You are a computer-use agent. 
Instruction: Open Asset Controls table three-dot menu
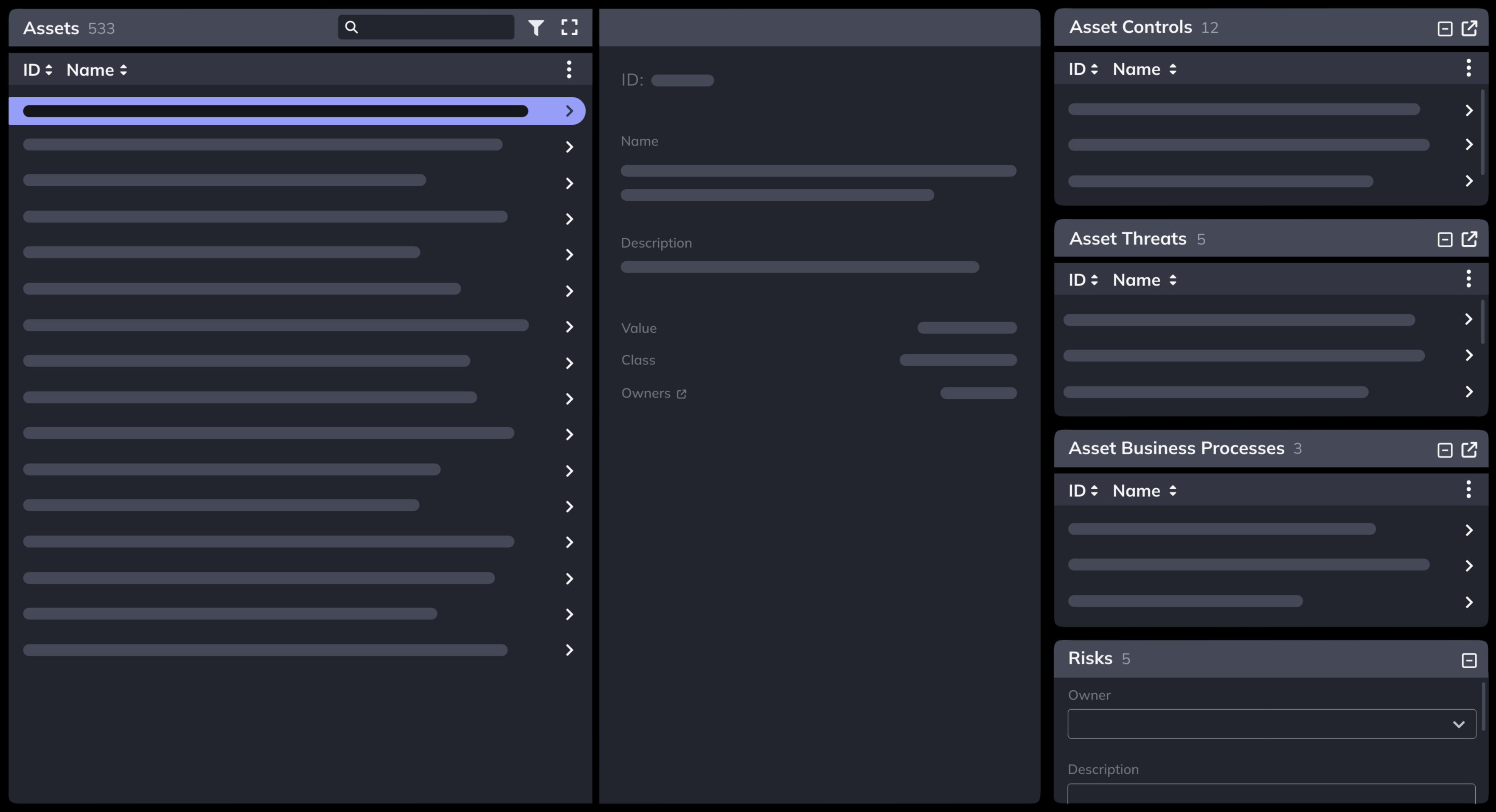click(1469, 68)
